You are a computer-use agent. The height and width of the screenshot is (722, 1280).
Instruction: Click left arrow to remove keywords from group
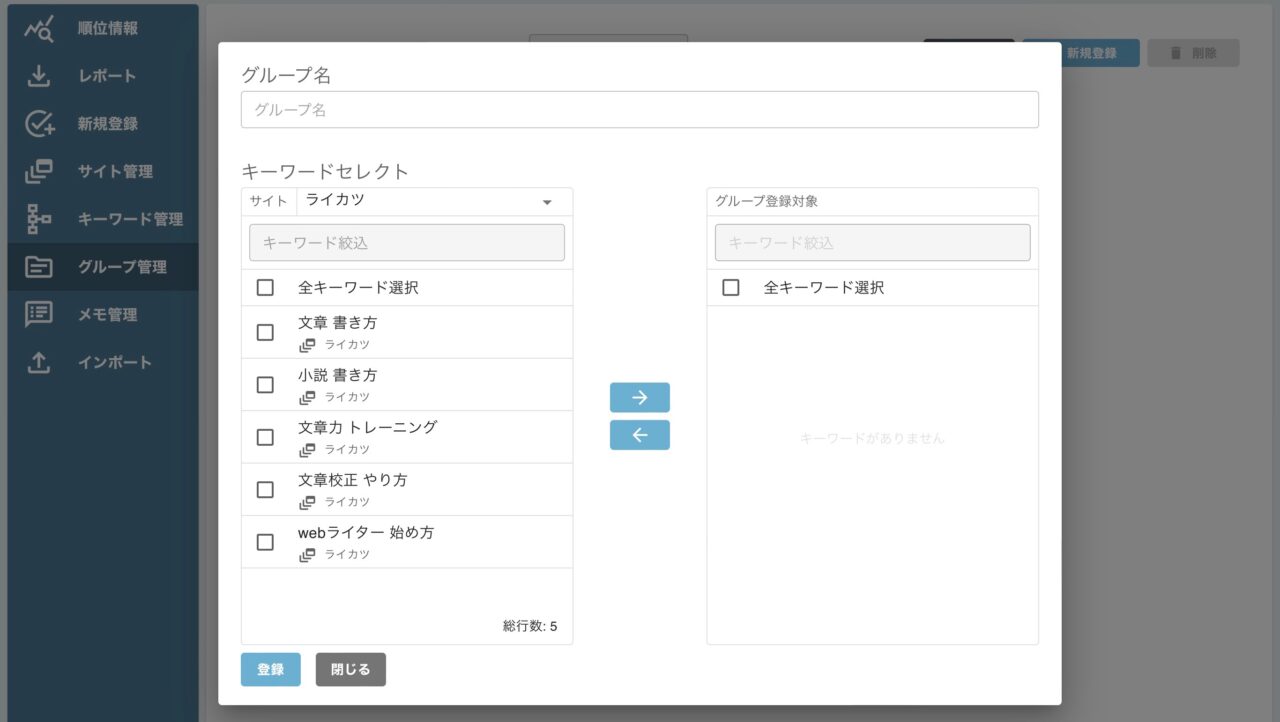(640, 435)
